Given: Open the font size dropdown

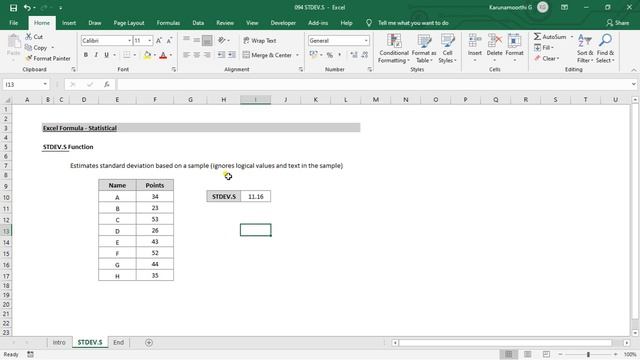Looking at the screenshot, I should coord(149,40).
